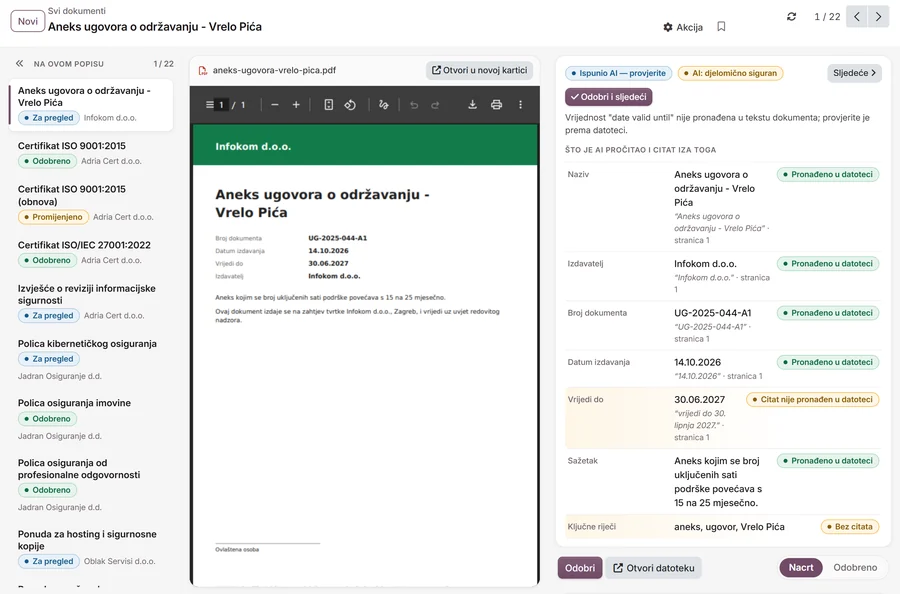Redo annotation in PDF toolbar
This screenshot has width=900, height=594.
(x=435, y=104)
